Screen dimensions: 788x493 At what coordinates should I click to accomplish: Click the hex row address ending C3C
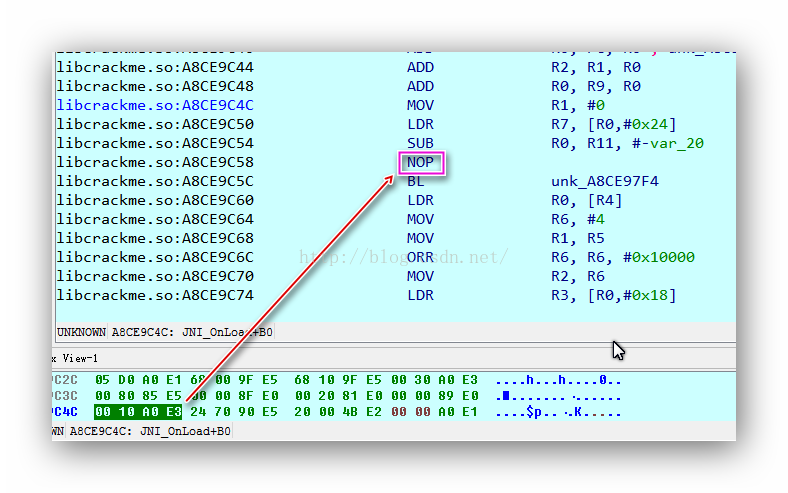pyautogui.click(x=65, y=396)
